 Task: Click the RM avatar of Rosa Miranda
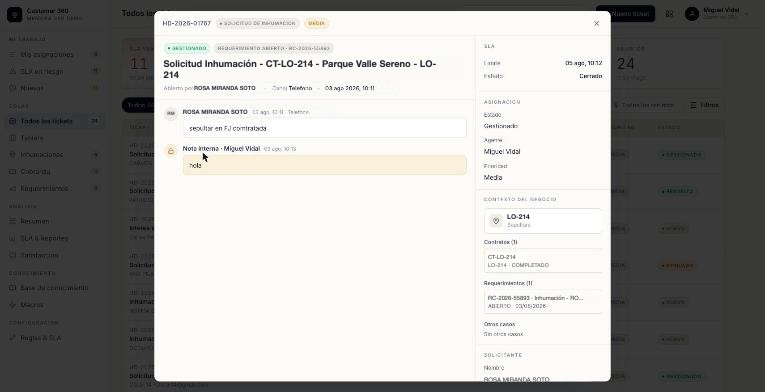click(171, 114)
